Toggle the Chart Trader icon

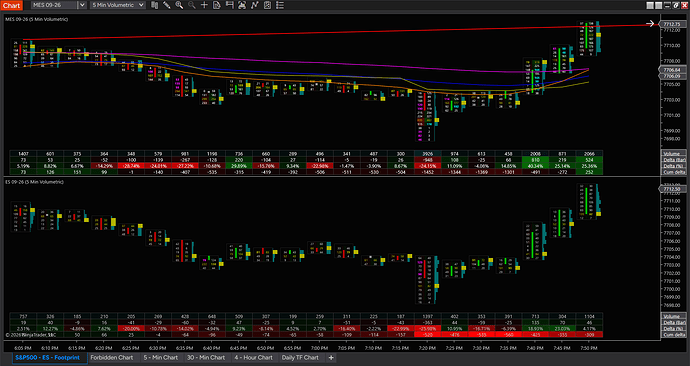click(229, 5)
